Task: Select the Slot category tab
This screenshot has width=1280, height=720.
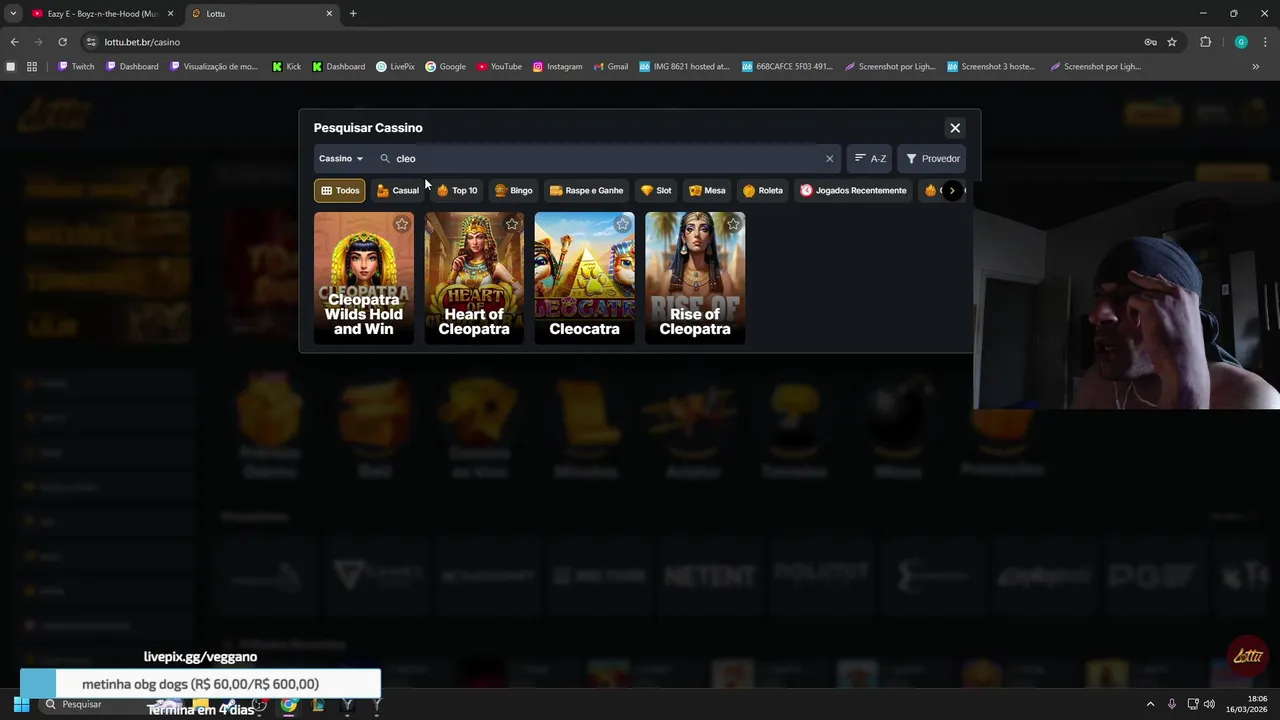Action: coord(656,190)
